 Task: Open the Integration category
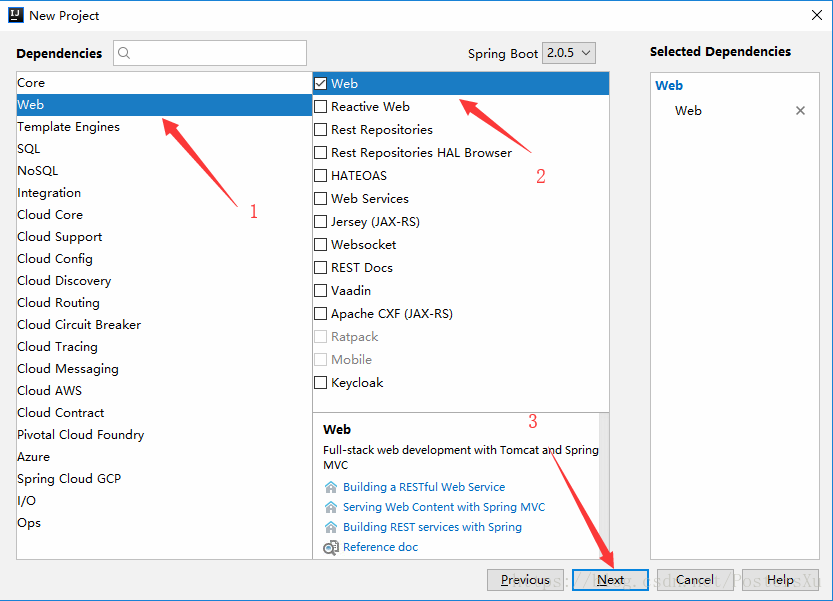tap(164, 193)
